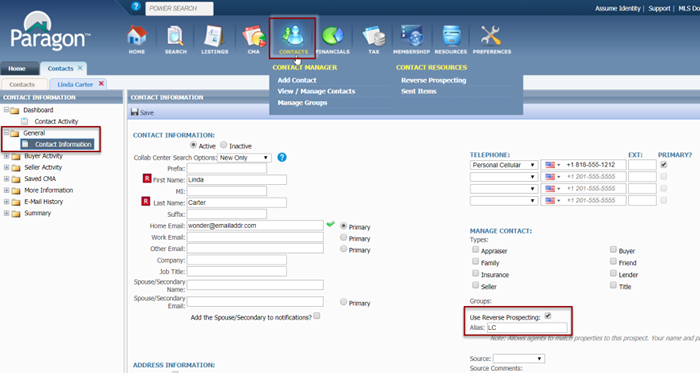Click the First Name field
The image size is (700, 373).
coord(237,180)
